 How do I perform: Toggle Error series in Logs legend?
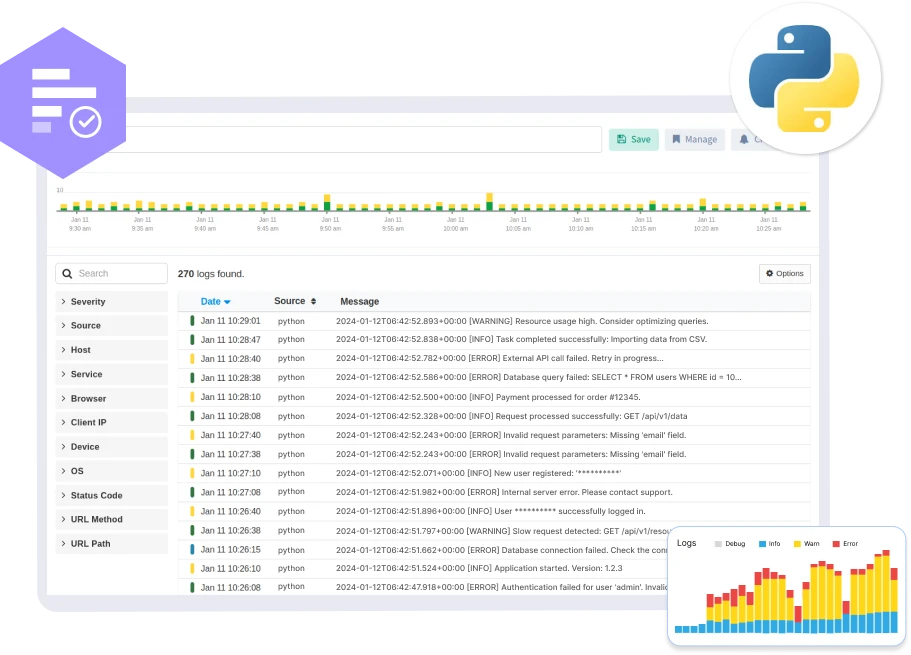(x=845, y=544)
